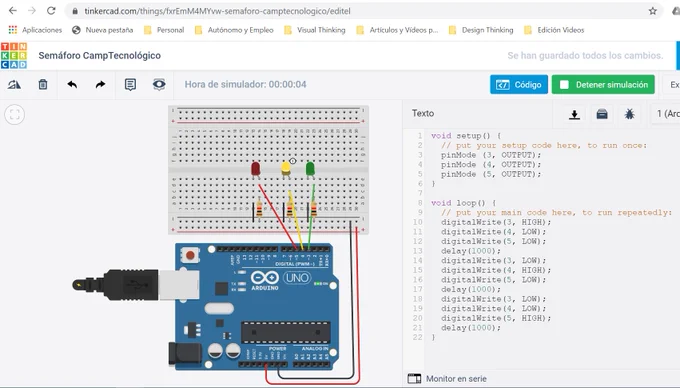
Task: Undo the last action
Action: [72, 85]
